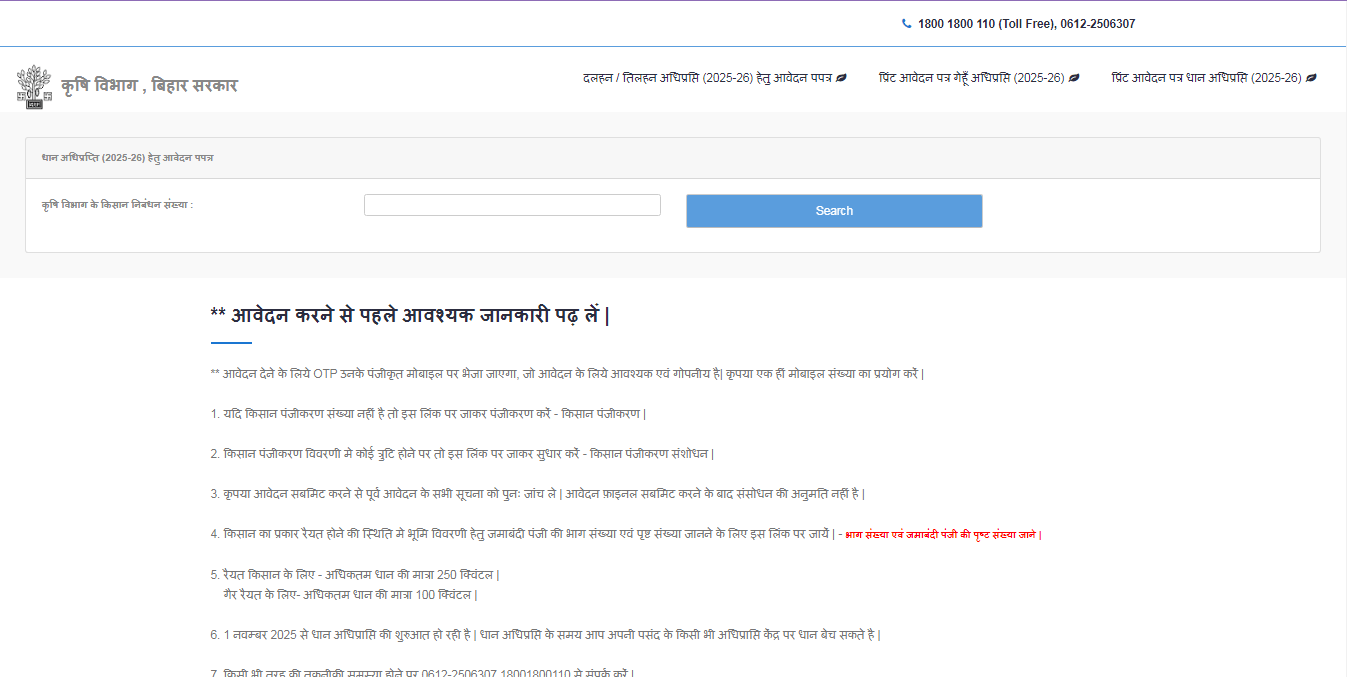This screenshot has width=1347, height=677.
Task: Select the कृषि विभाग department logo emblem
Action: click(x=35, y=85)
